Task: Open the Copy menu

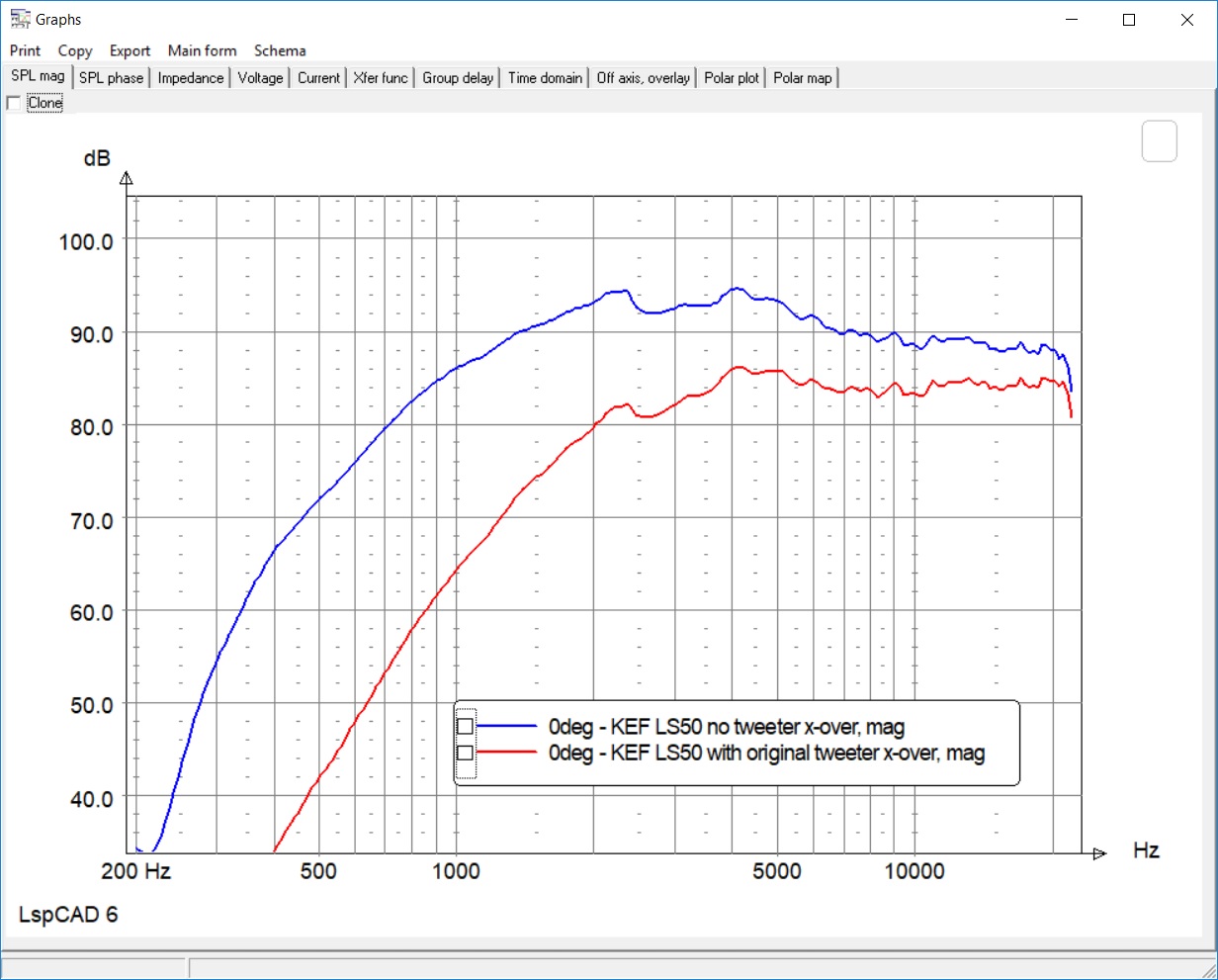Action: (x=75, y=50)
